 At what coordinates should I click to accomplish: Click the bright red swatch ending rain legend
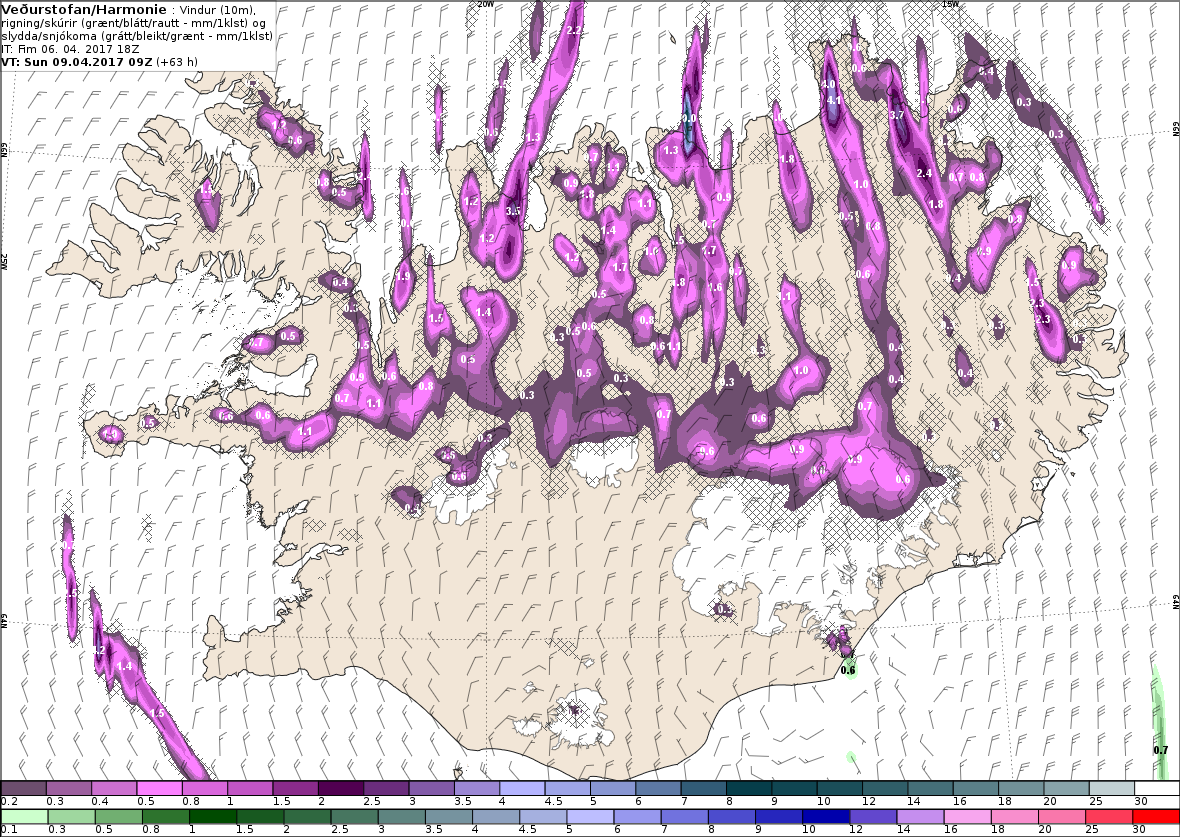pyautogui.click(x=1156, y=816)
